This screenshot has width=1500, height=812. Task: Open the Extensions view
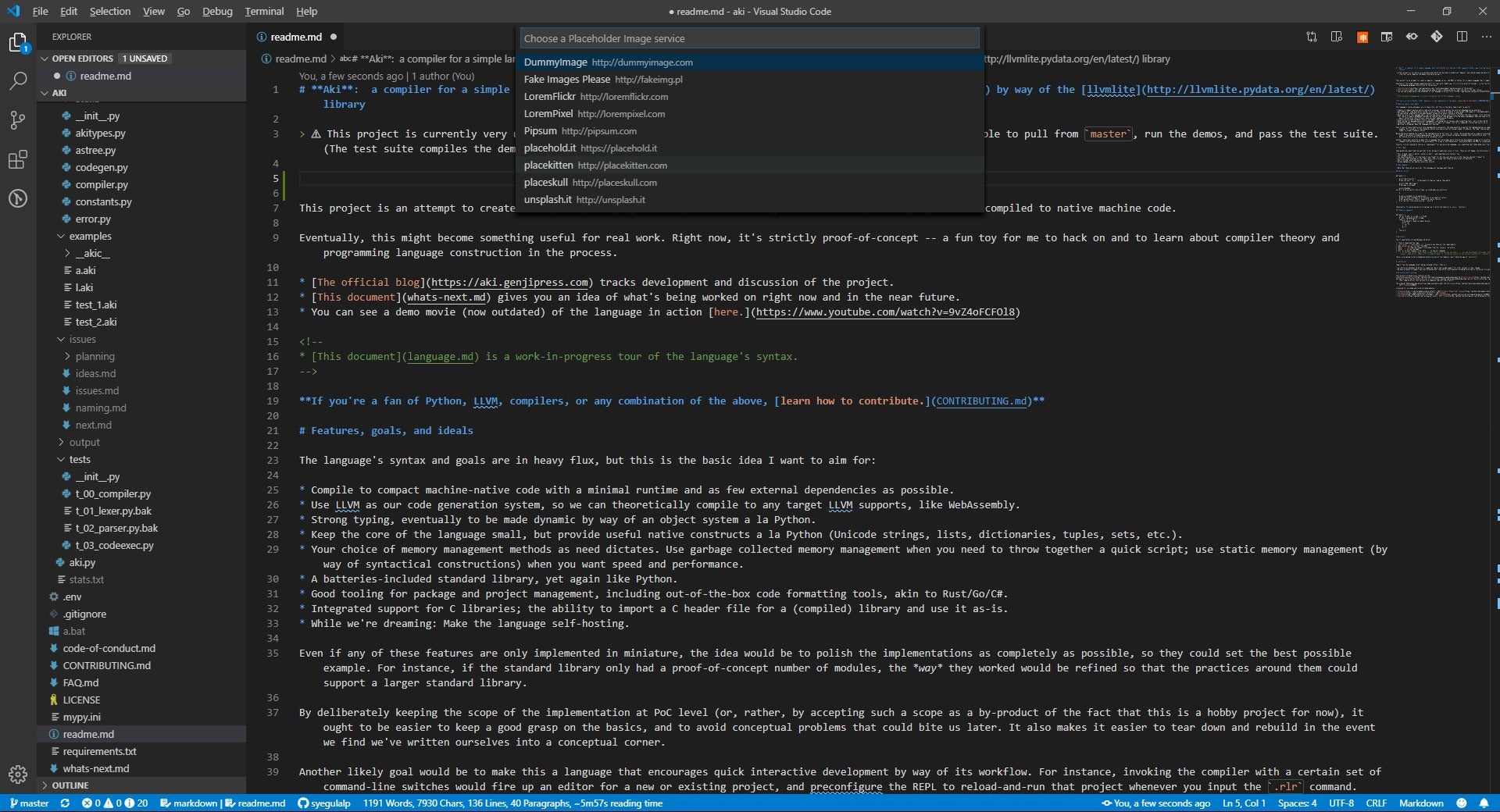pos(18,159)
